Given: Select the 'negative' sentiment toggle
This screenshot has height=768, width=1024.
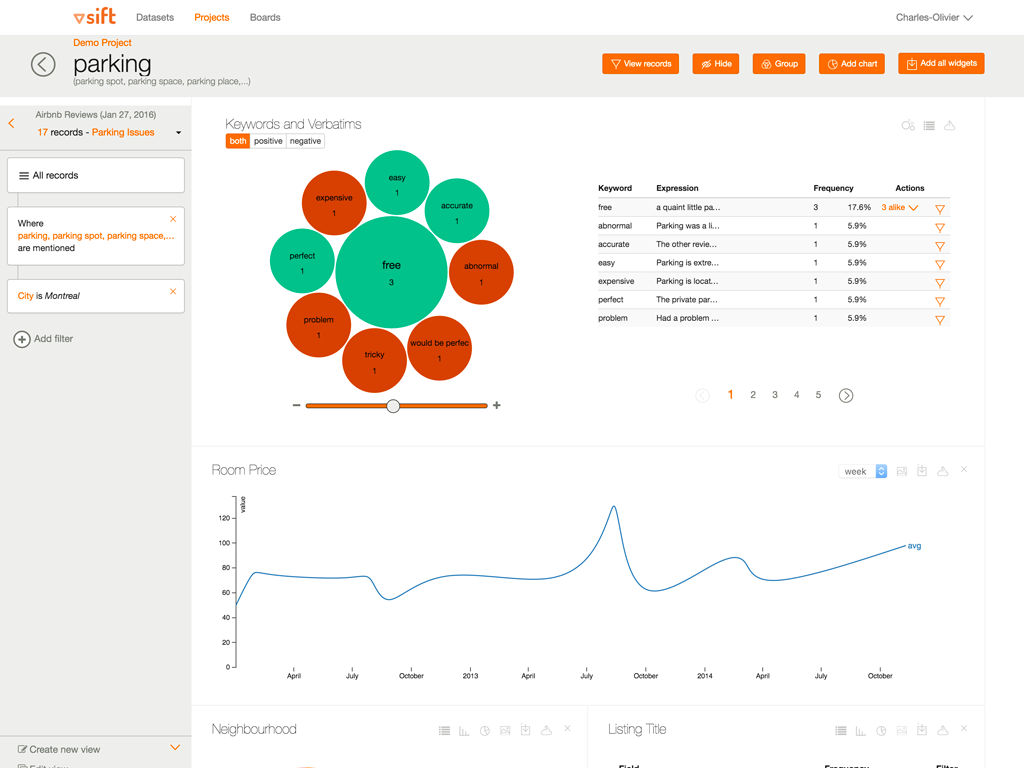Looking at the screenshot, I should [x=305, y=141].
